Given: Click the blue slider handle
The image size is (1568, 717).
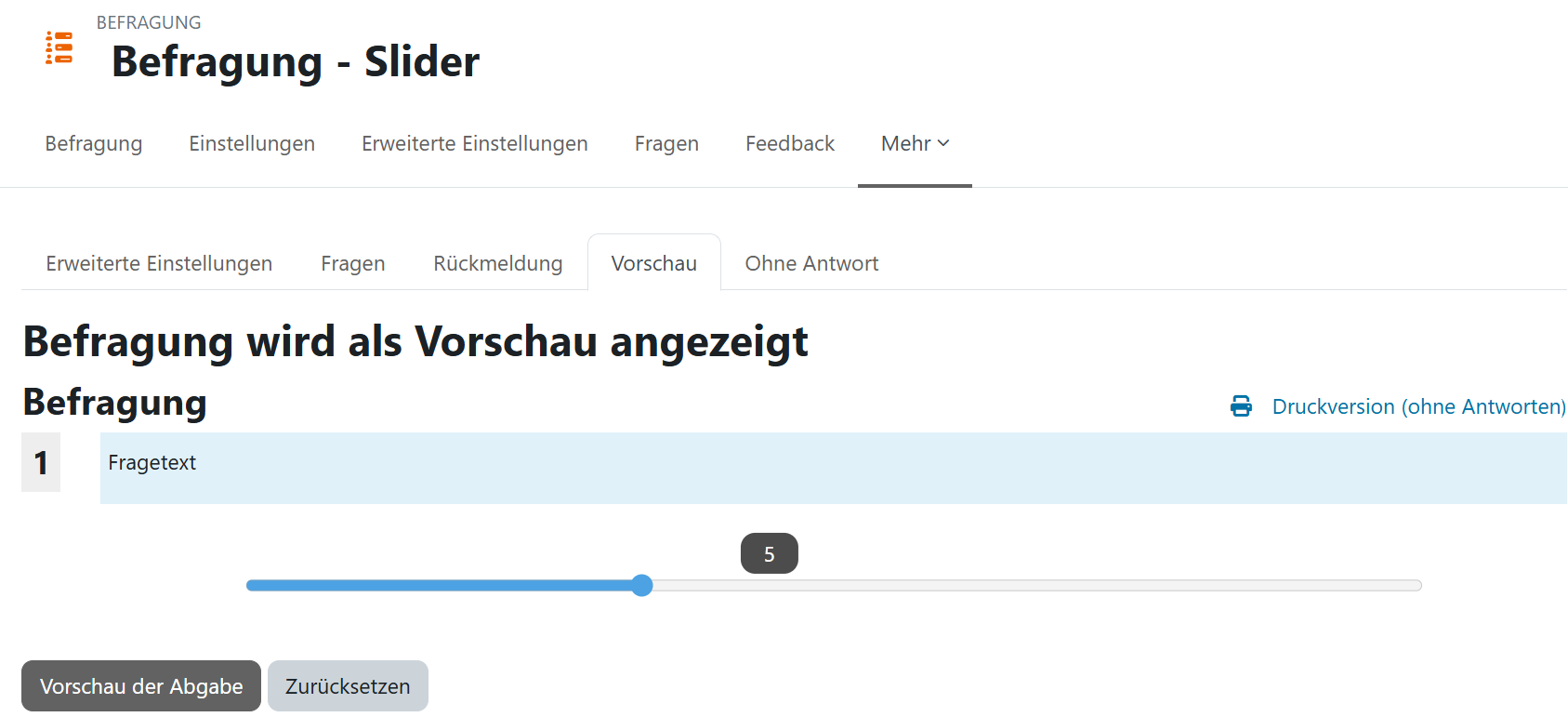Looking at the screenshot, I should pos(641,585).
